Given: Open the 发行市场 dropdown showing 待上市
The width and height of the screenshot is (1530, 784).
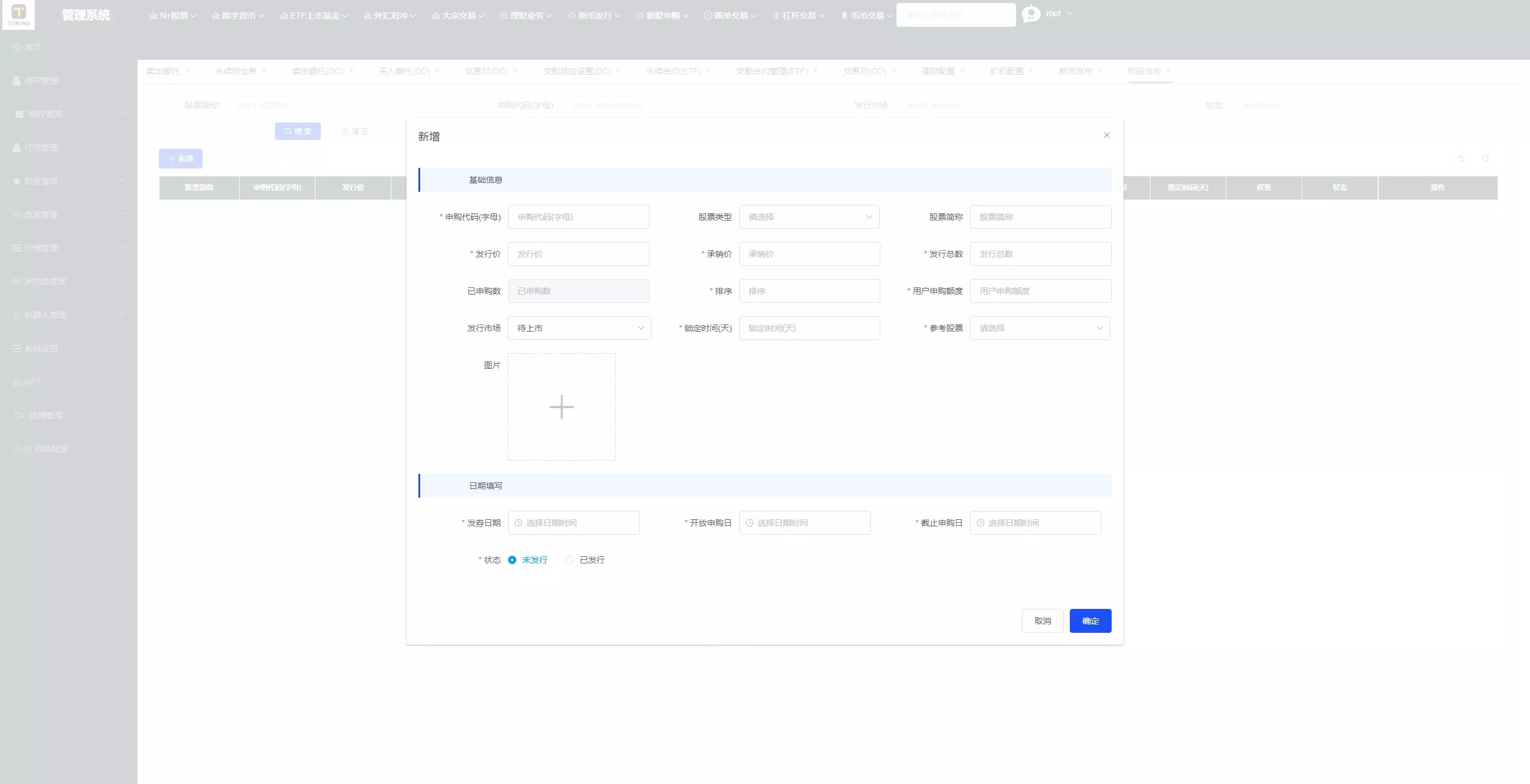Looking at the screenshot, I should click(580, 328).
